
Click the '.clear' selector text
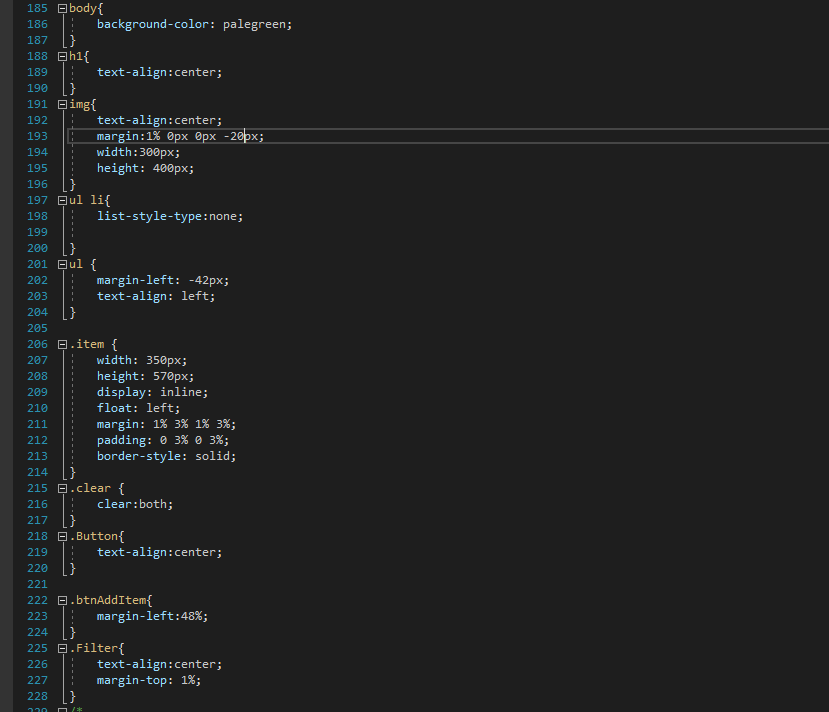[x=90, y=488]
